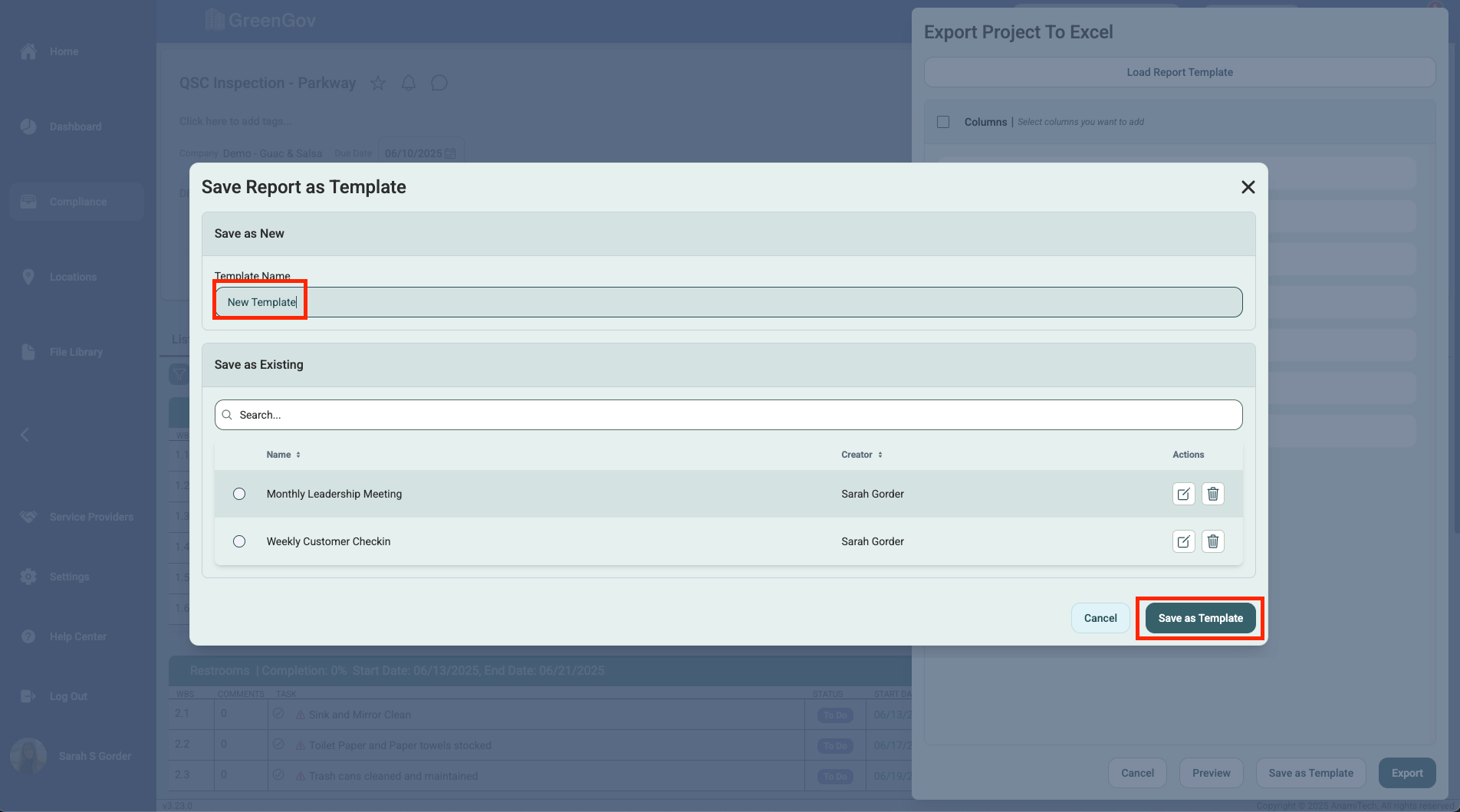Click Preview in the Export panel
This screenshot has width=1460, height=812.
[1211, 773]
